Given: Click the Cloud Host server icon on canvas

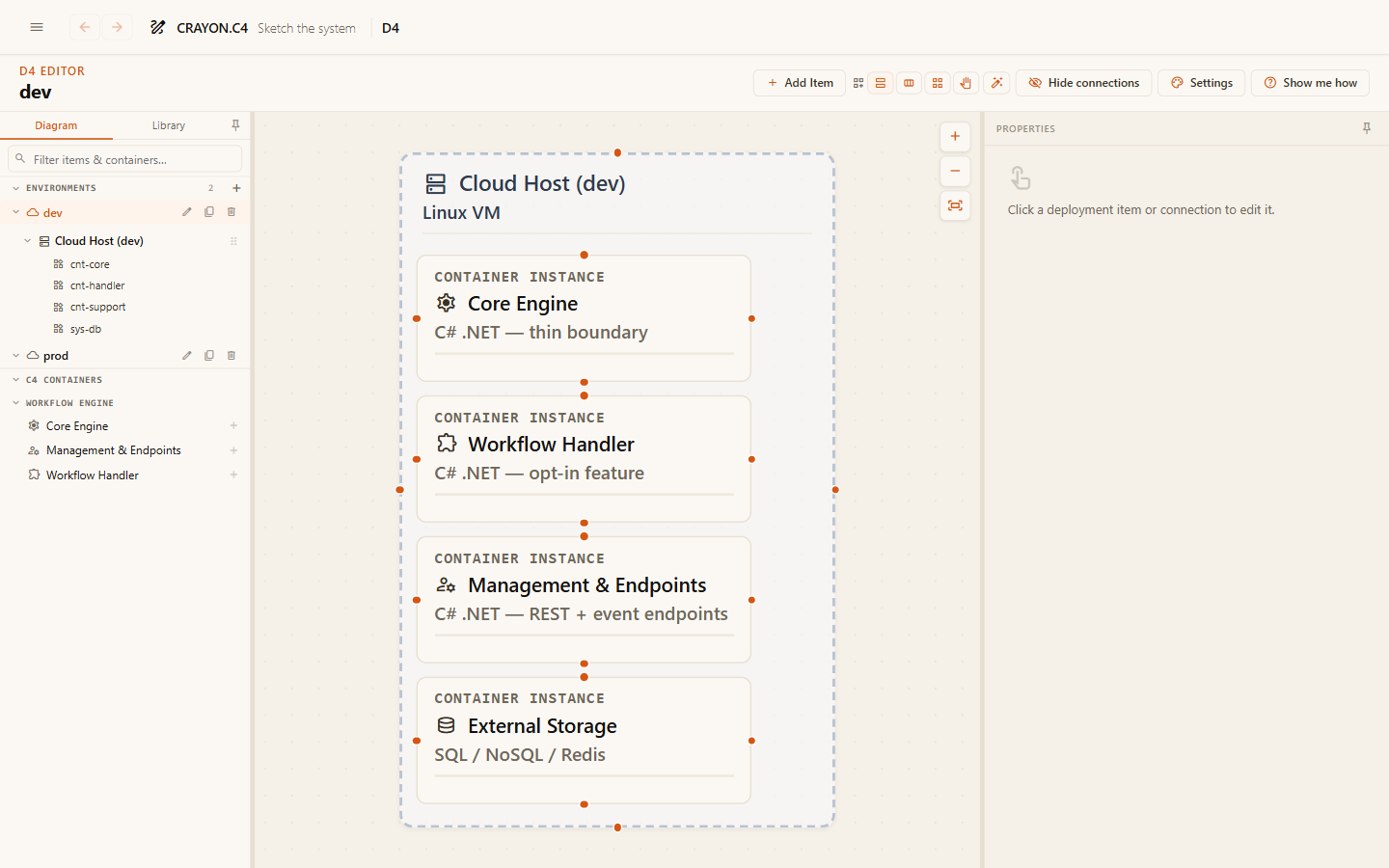Looking at the screenshot, I should 436,183.
